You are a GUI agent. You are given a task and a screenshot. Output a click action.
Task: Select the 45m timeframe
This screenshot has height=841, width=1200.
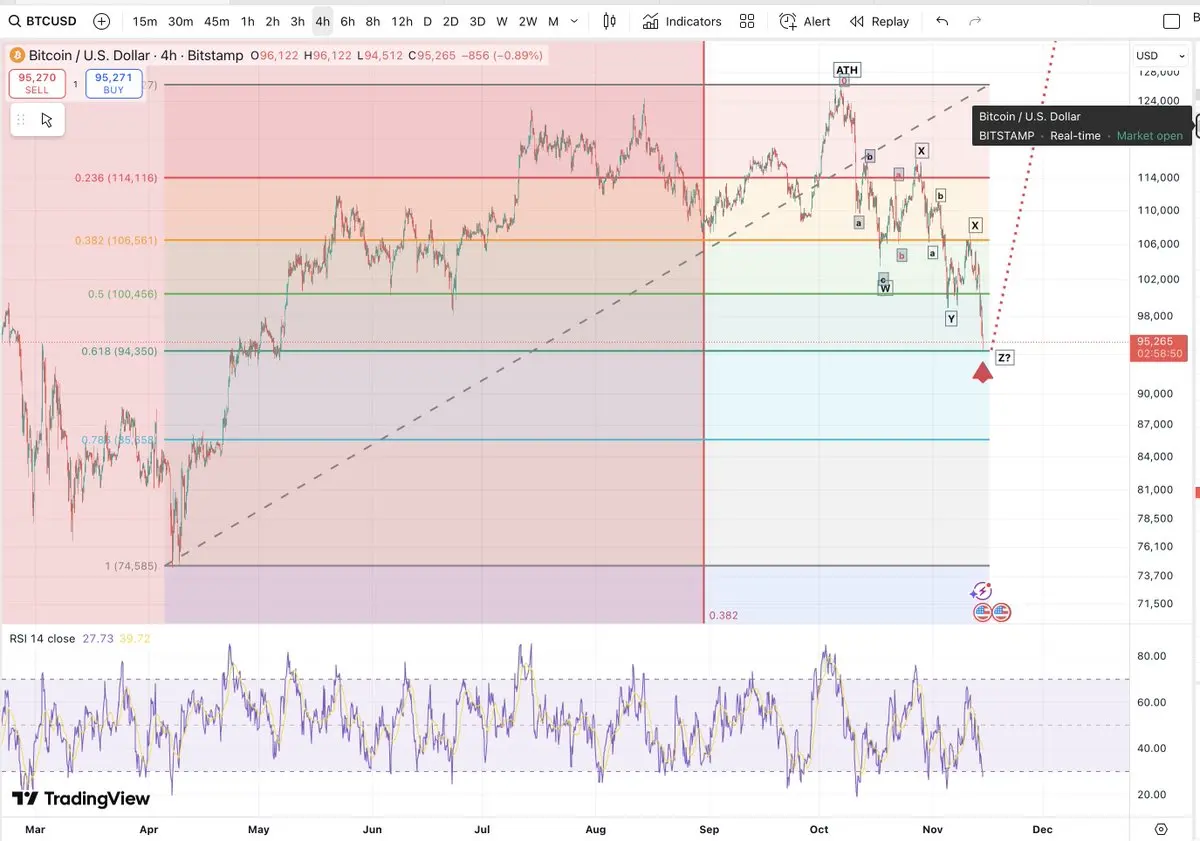pos(217,21)
